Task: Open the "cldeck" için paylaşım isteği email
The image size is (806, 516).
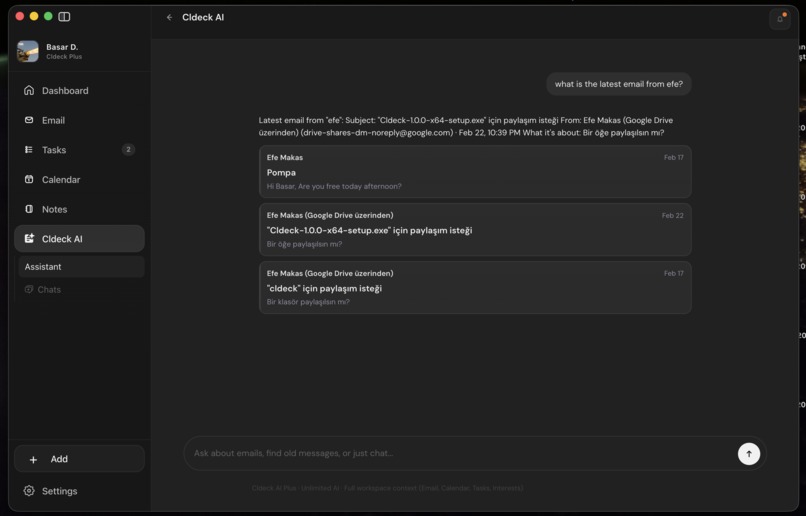Action: 475,287
